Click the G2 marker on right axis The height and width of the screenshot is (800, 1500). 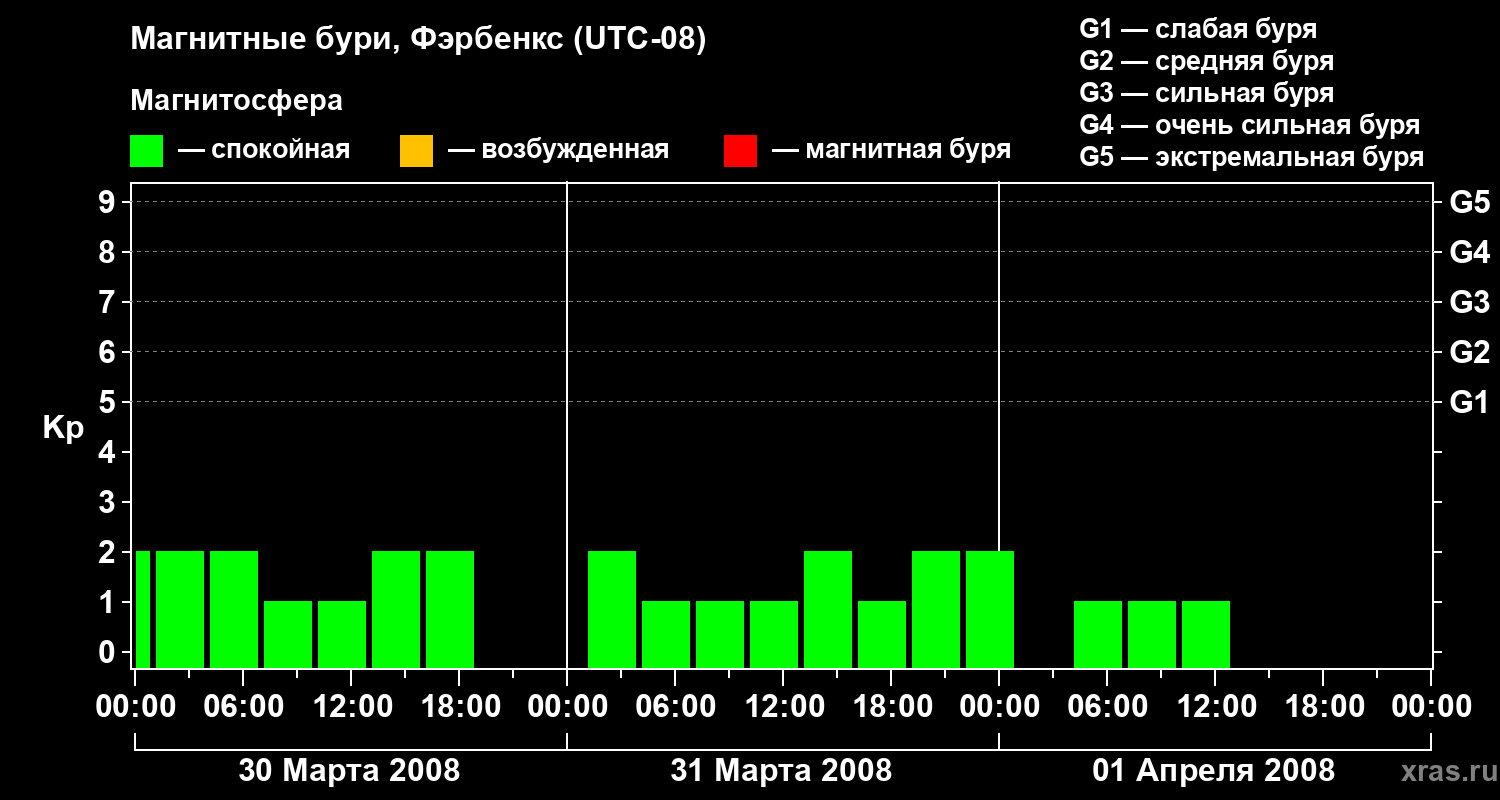(x=1469, y=352)
